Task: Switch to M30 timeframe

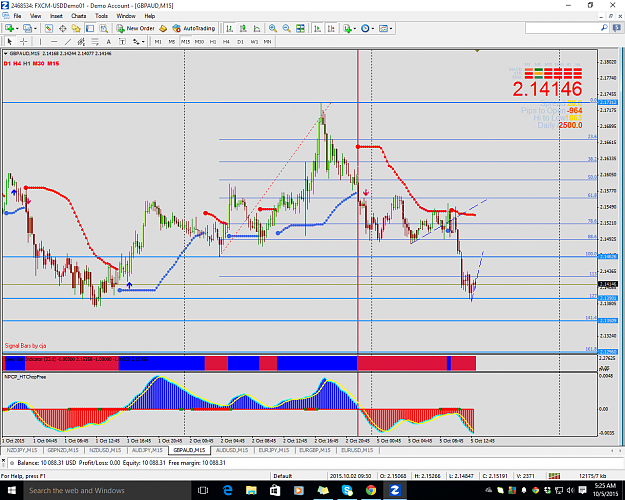Action: click(199, 41)
